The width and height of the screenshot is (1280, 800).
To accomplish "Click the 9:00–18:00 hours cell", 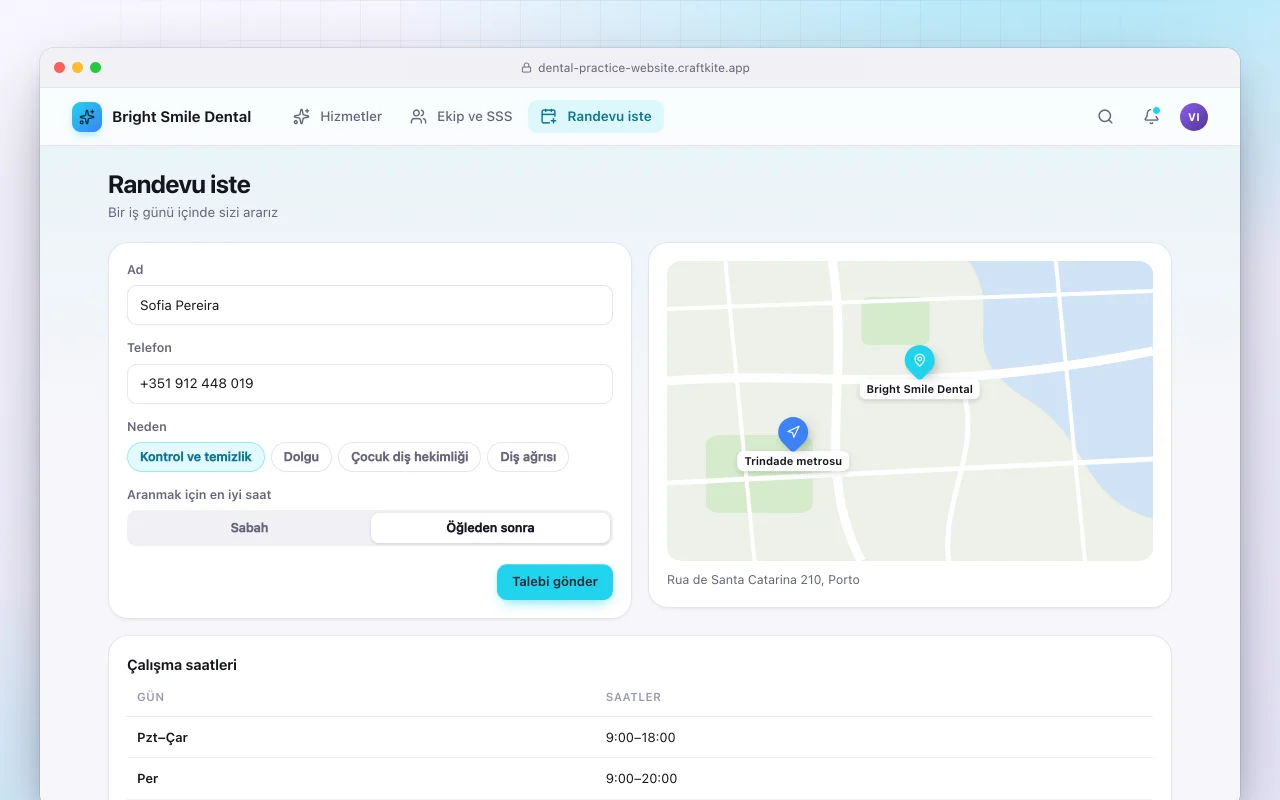I will (x=641, y=738).
